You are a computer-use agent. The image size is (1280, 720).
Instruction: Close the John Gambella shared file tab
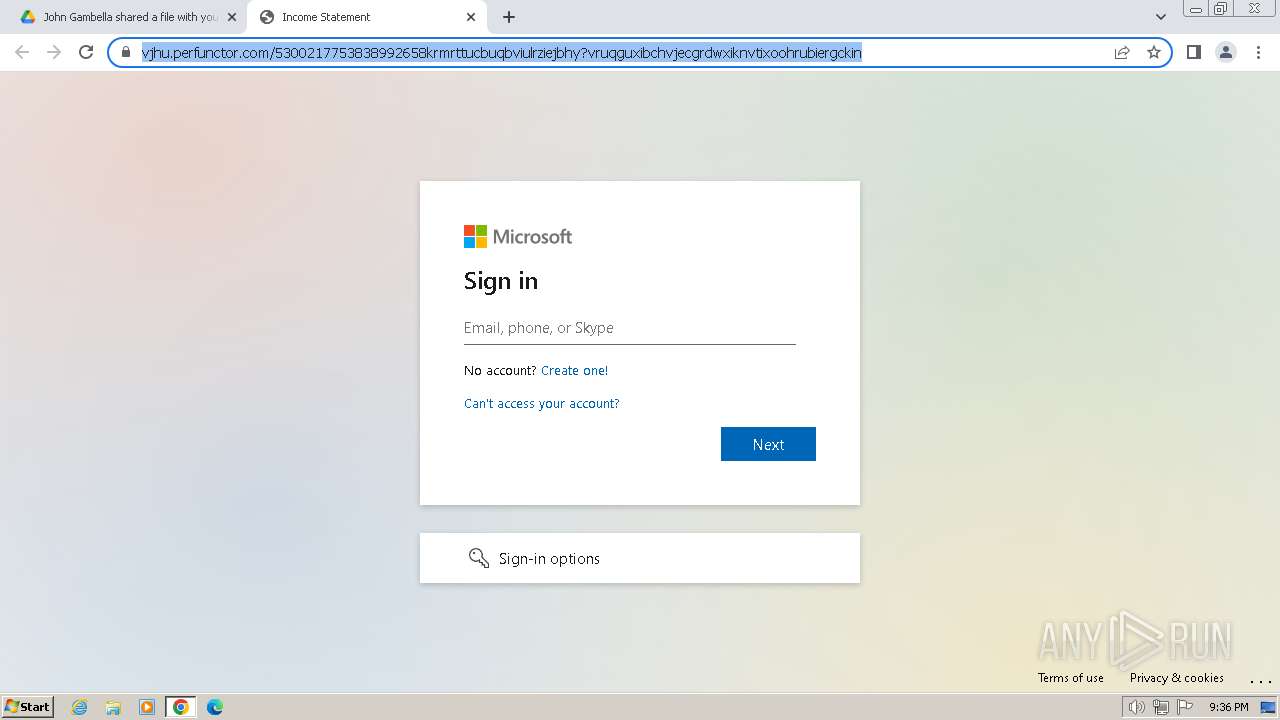pyautogui.click(x=232, y=17)
